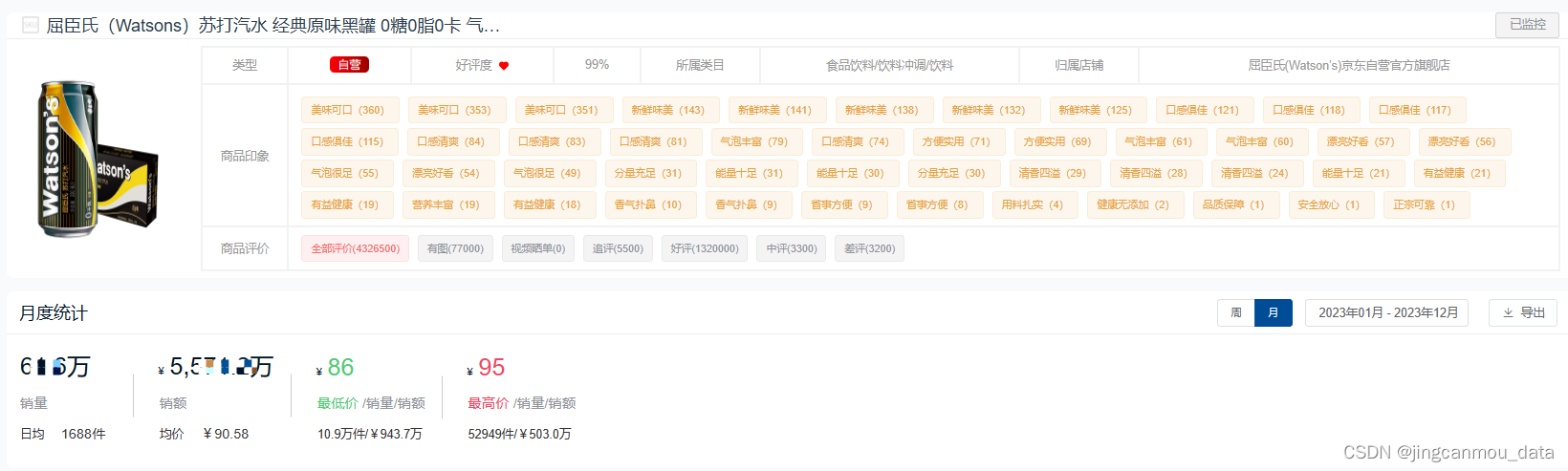Open the 屈臣氏京东自营官方旗舰店 store link
The image size is (1568, 471).
click(1349, 65)
